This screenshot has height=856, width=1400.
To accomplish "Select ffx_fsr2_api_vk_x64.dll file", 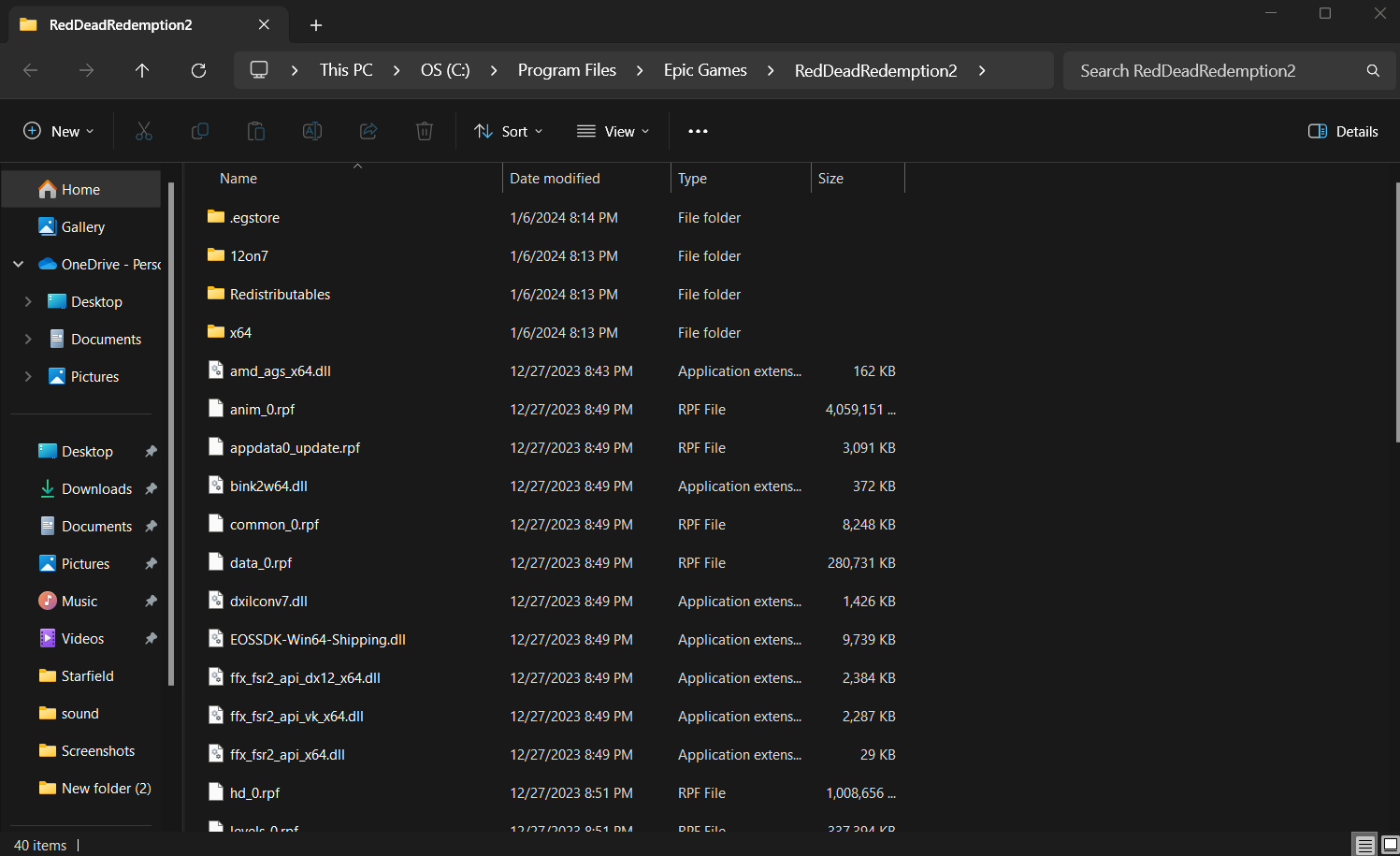I will pyautogui.click(x=296, y=716).
